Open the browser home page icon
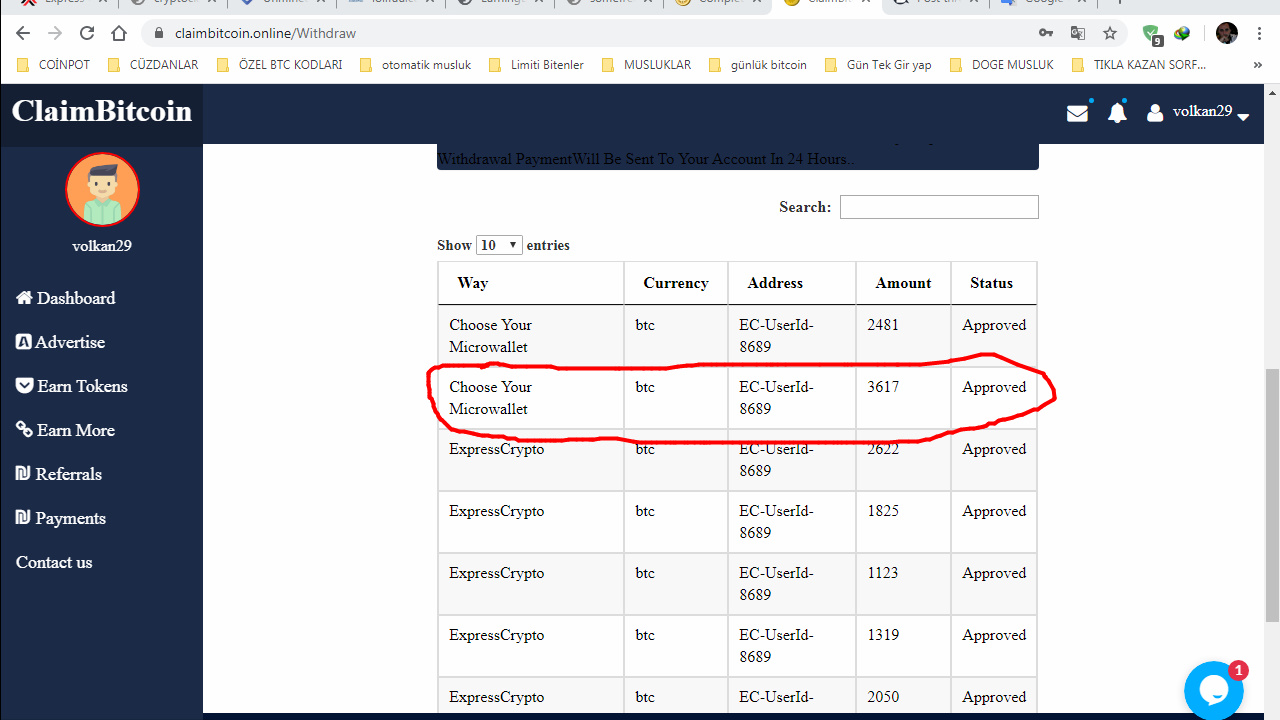Image resolution: width=1280 pixels, height=720 pixels. pos(119,33)
